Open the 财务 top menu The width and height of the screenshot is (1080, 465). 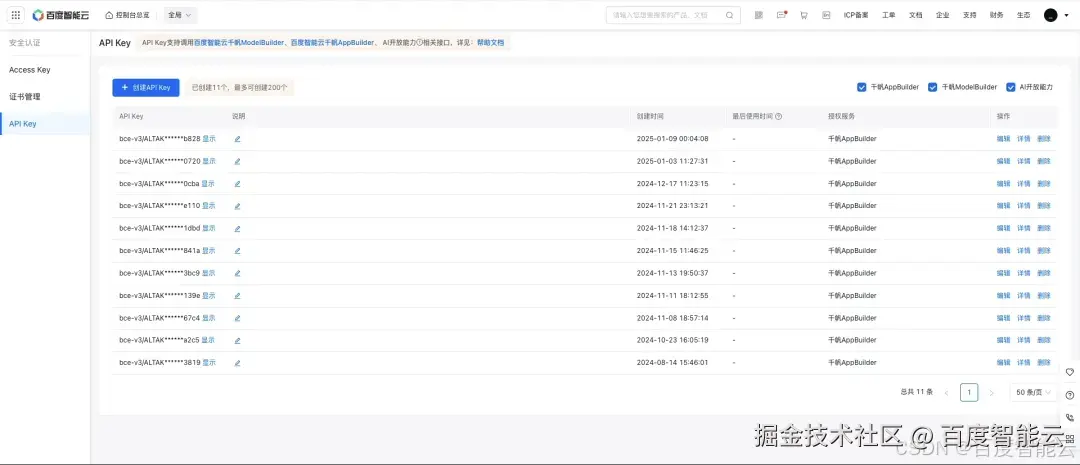click(996, 15)
